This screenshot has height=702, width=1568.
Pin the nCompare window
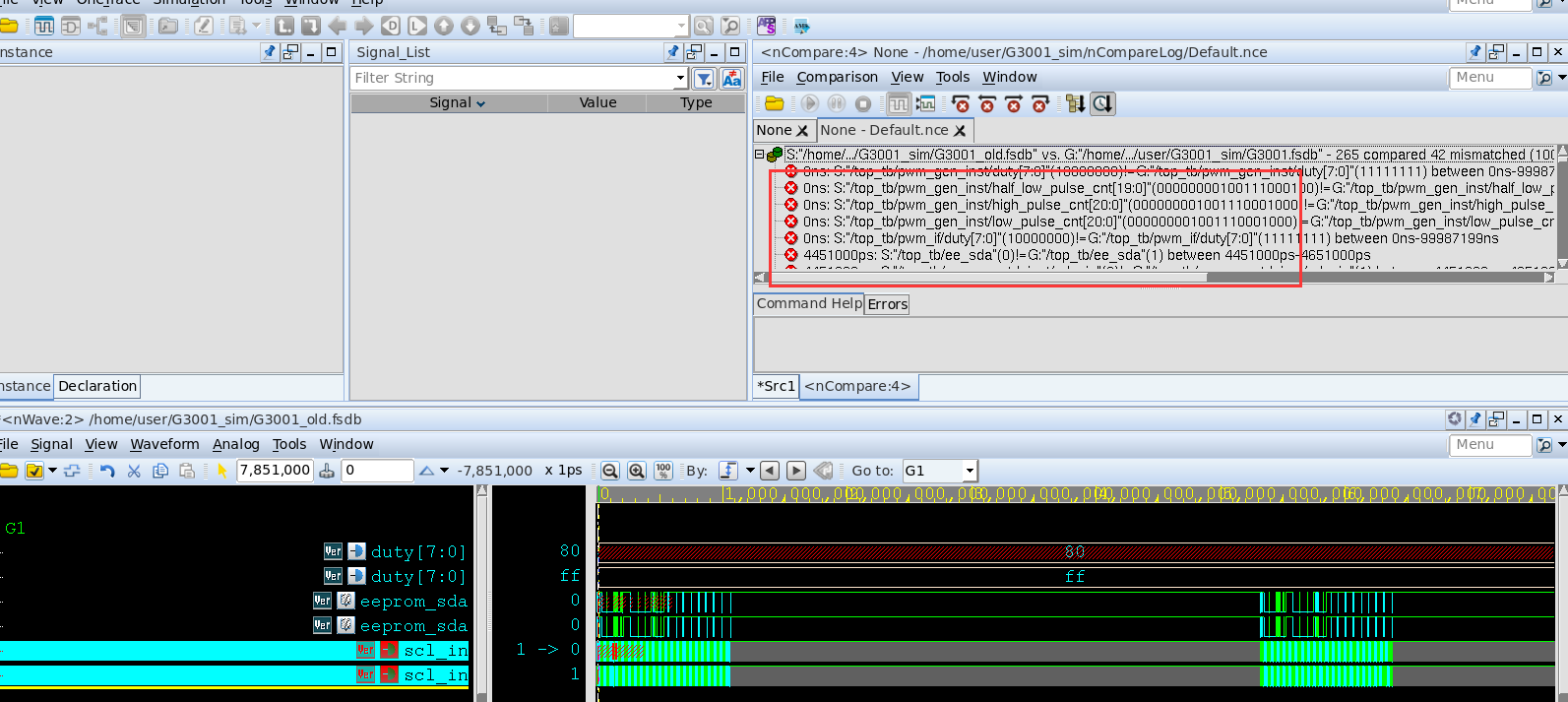(x=1475, y=52)
